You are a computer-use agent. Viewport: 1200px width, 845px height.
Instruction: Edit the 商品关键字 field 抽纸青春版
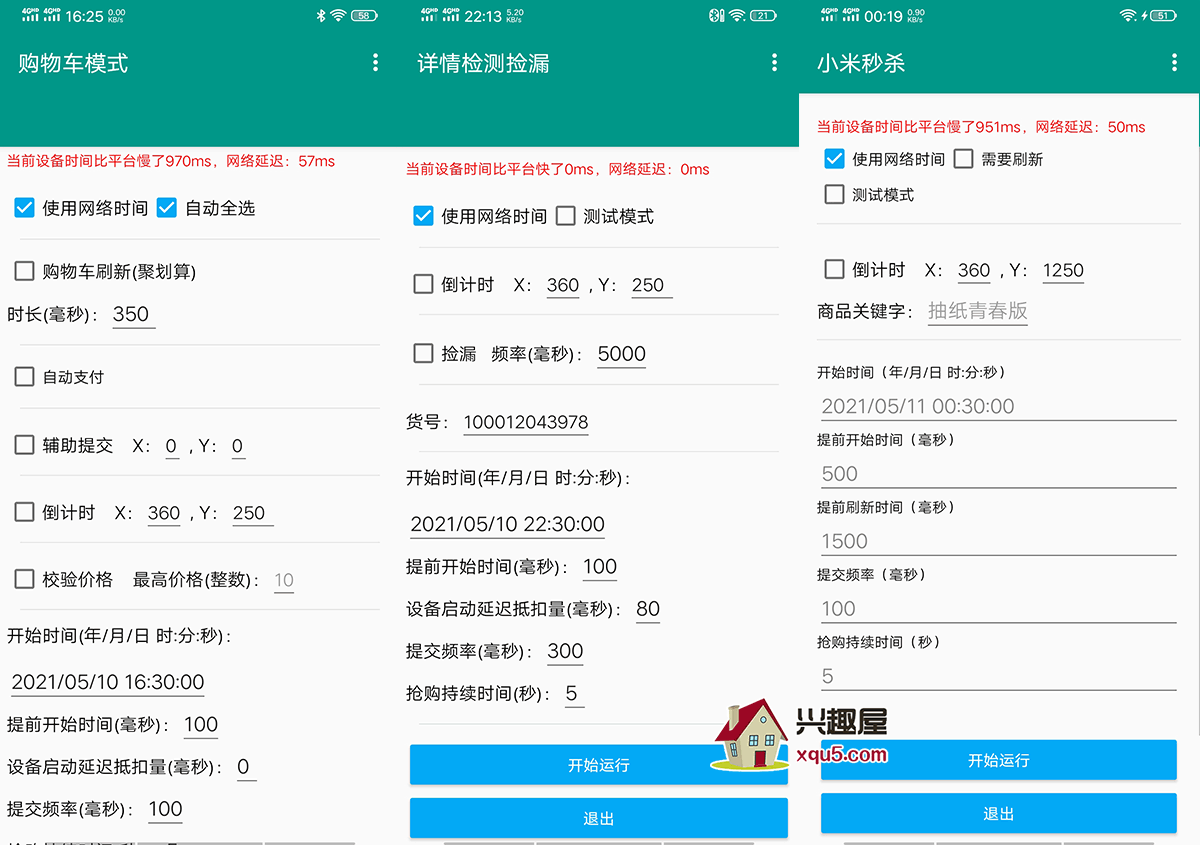[977, 311]
